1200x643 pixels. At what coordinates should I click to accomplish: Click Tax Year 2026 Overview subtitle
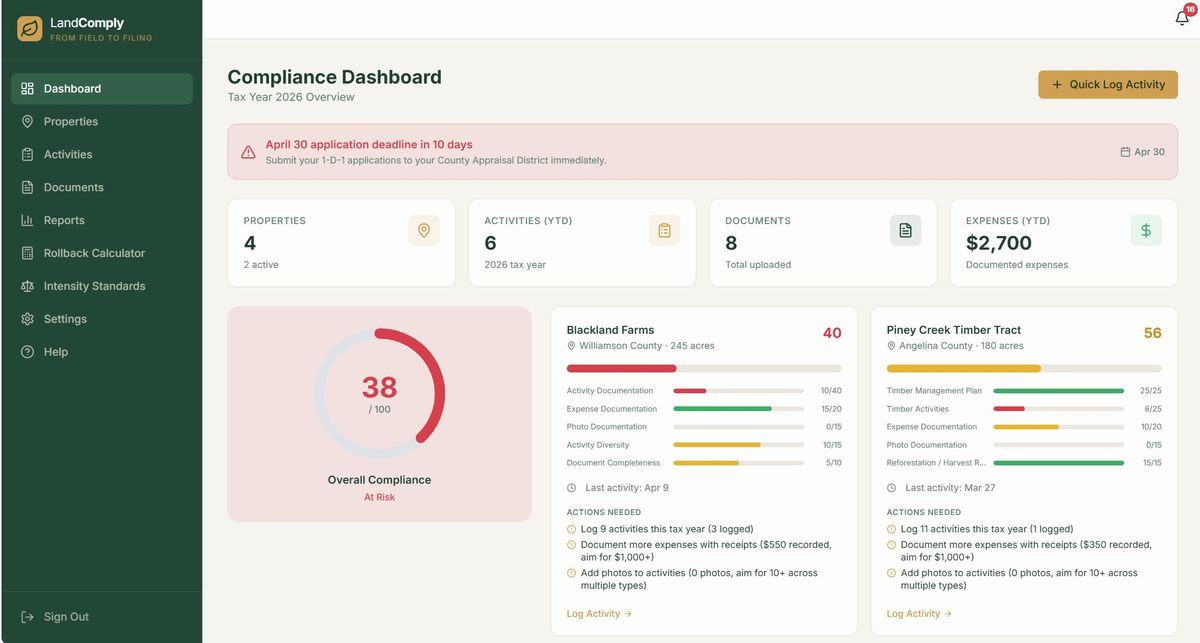coord(291,97)
